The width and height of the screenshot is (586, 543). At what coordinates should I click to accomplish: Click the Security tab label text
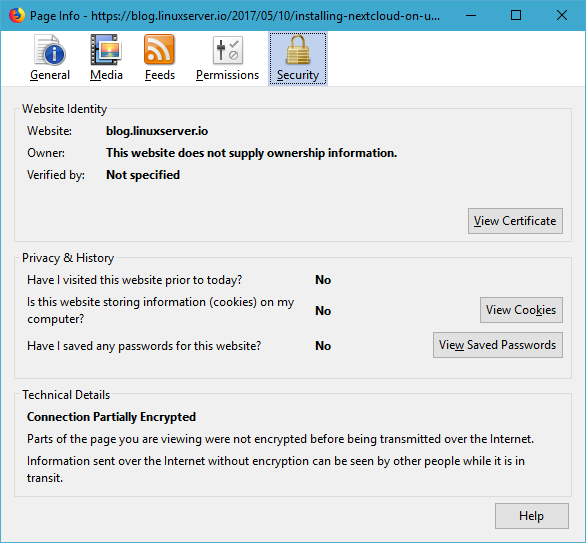[x=298, y=75]
